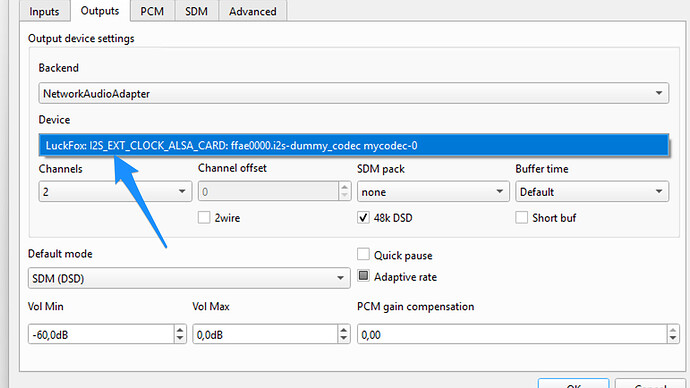This screenshot has height=388, width=690.
Task: Go to the Advanced tab
Action: click(x=253, y=11)
